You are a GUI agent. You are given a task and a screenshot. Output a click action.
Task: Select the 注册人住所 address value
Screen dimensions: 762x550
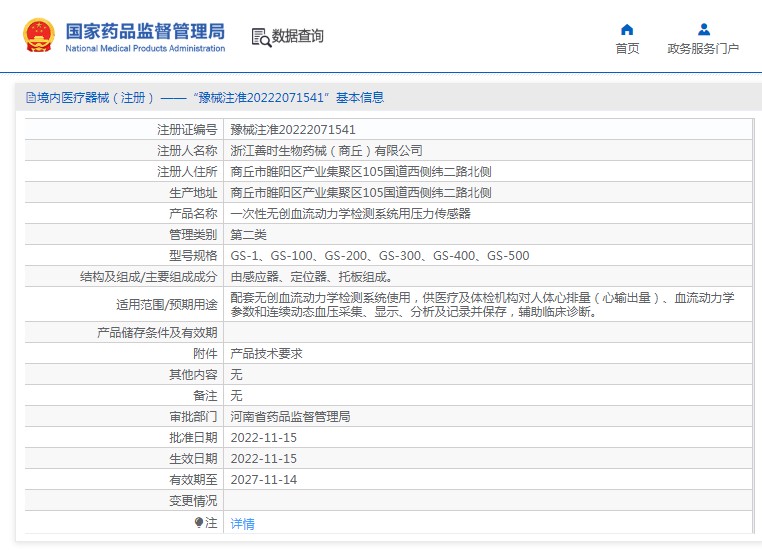pyautogui.click(x=361, y=172)
